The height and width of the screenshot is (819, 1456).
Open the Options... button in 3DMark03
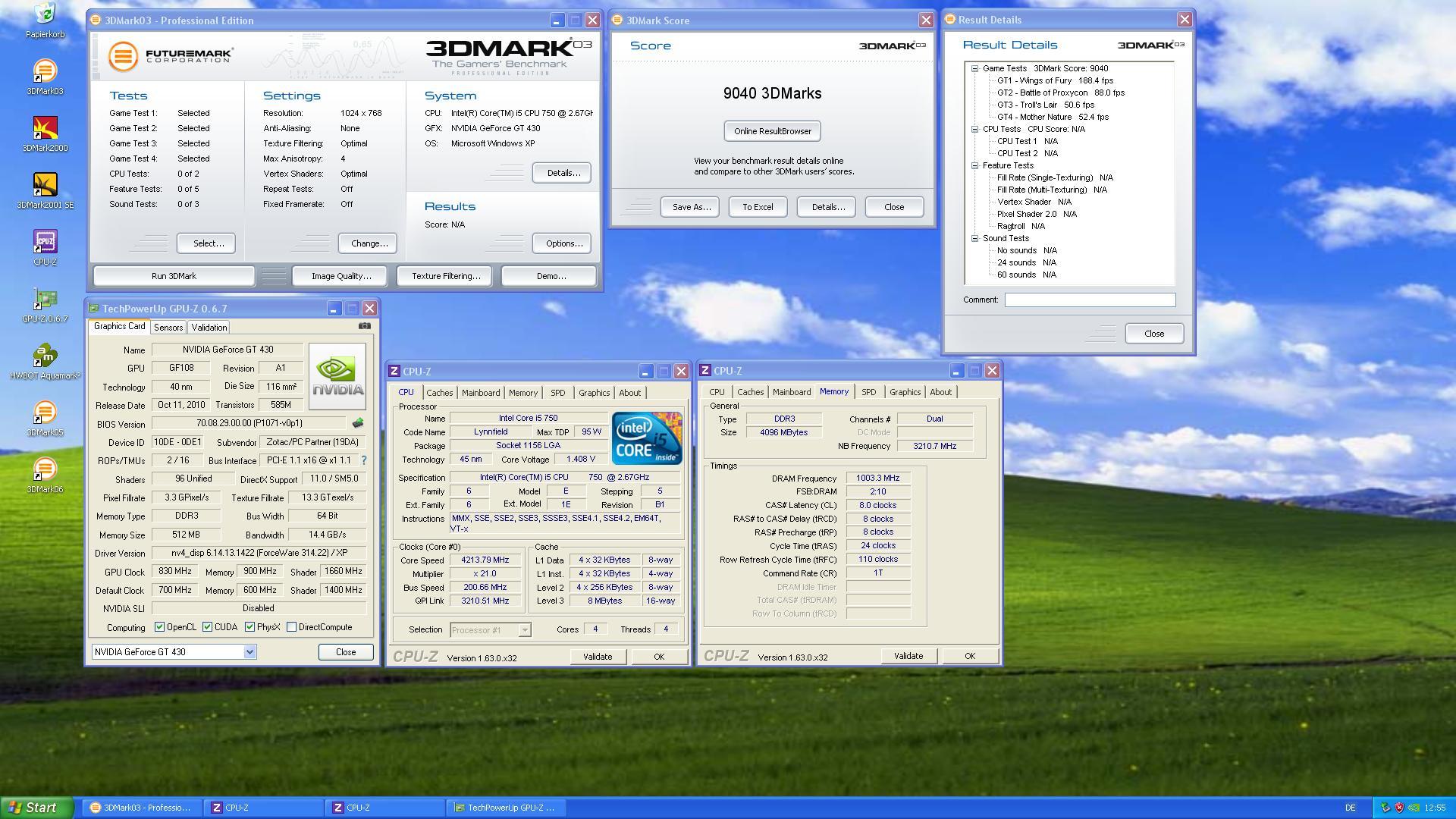click(x=562, y=243)
